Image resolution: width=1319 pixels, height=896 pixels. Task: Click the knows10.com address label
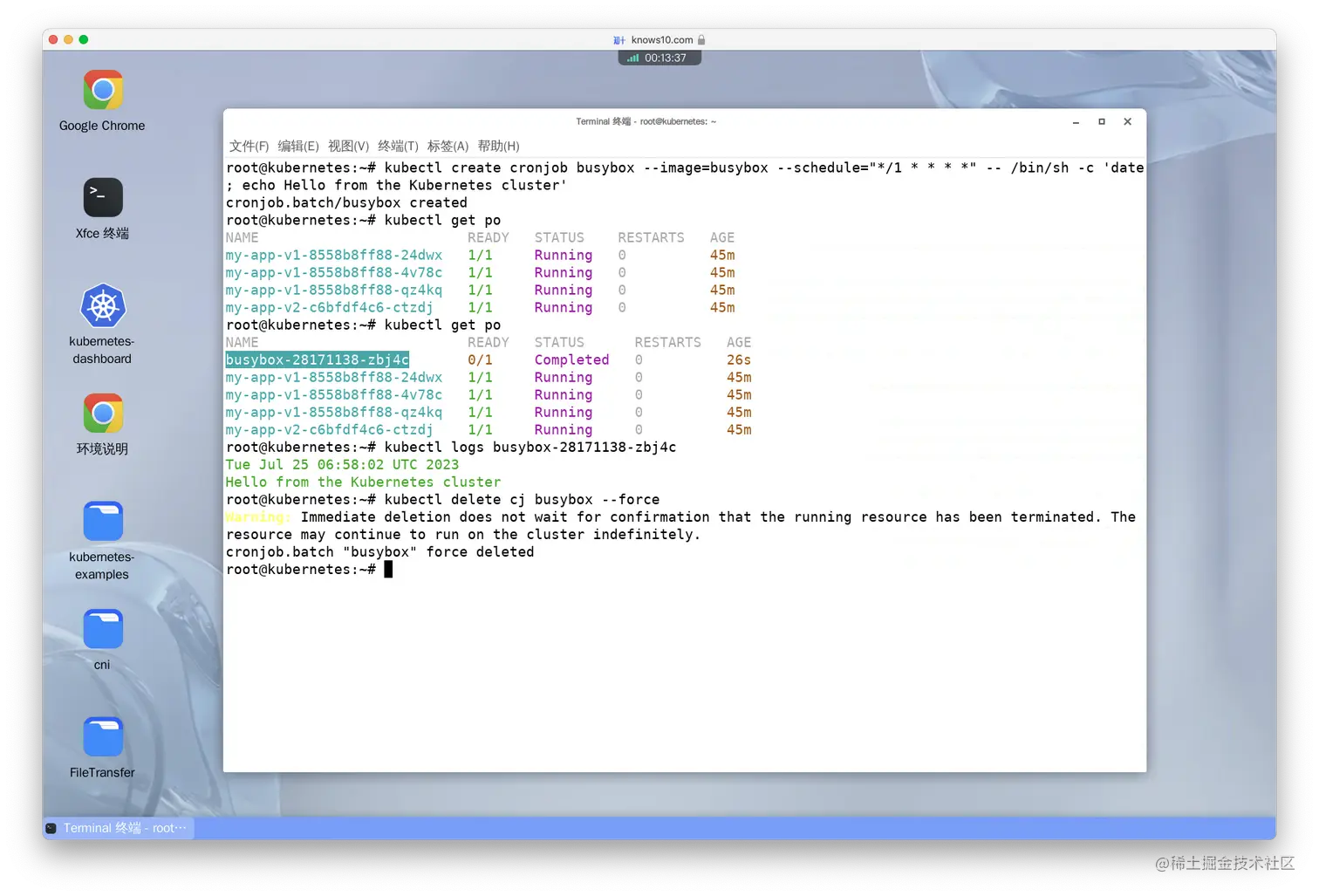[x=664, y=39]
